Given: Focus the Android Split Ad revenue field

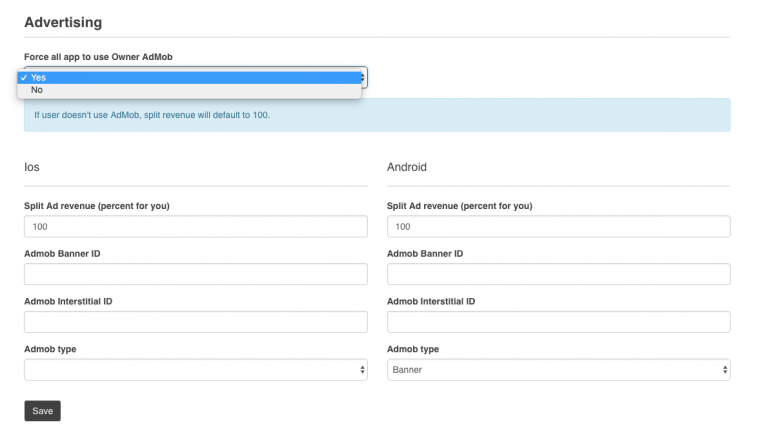Looking at the screenshot, I should tap(558, 227).
